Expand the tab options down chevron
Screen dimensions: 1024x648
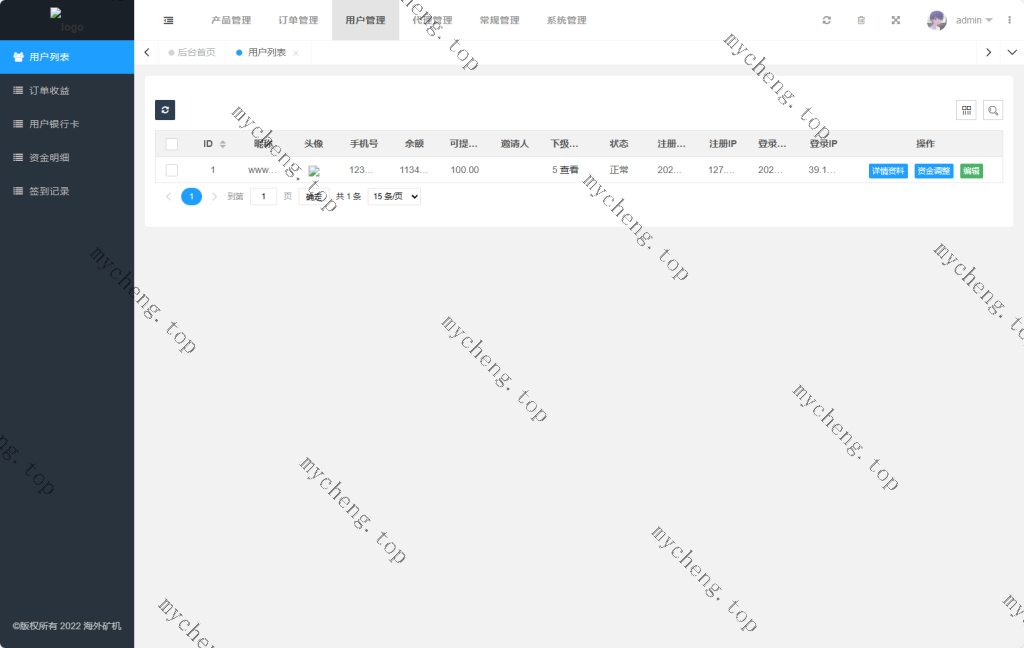point(1012,52)
